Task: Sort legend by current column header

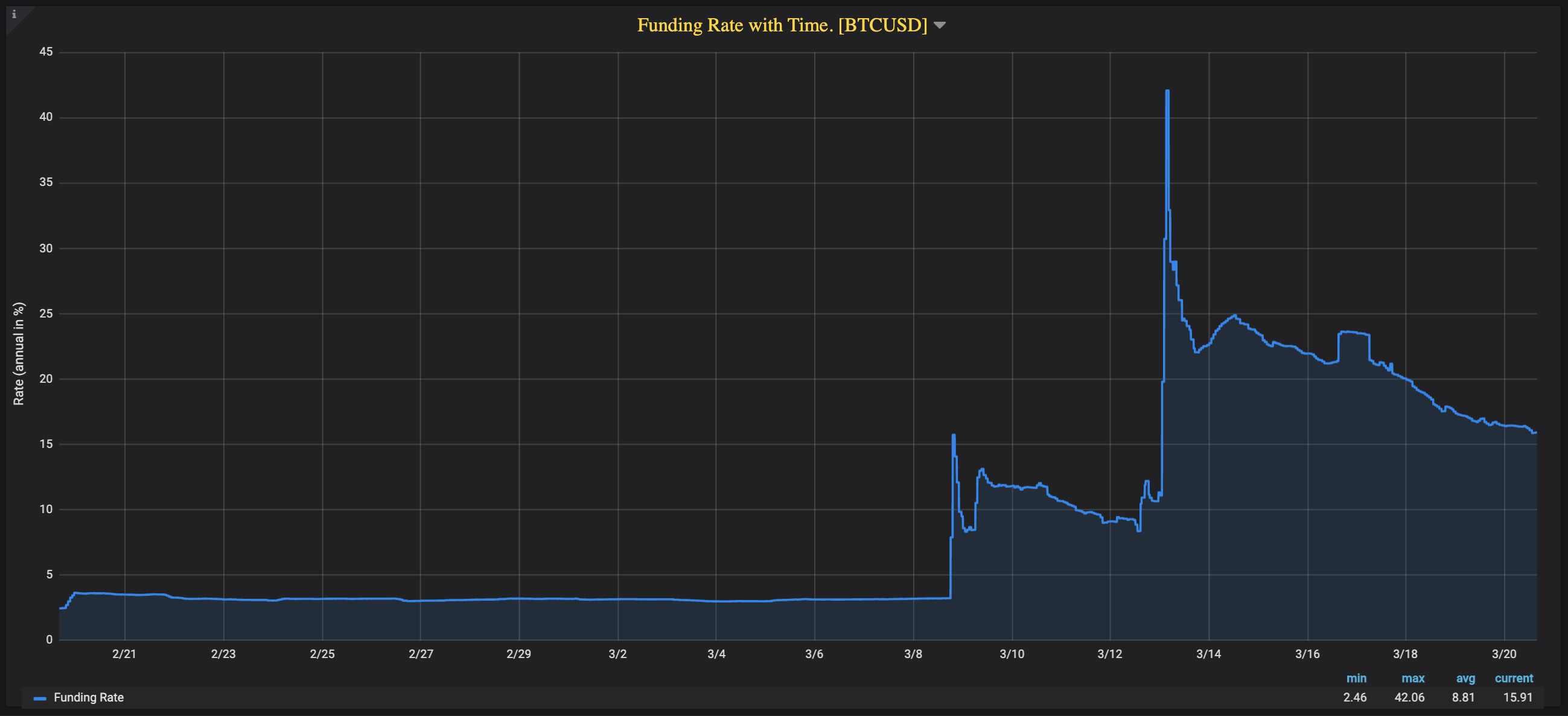Action: tap(1513, 677)
